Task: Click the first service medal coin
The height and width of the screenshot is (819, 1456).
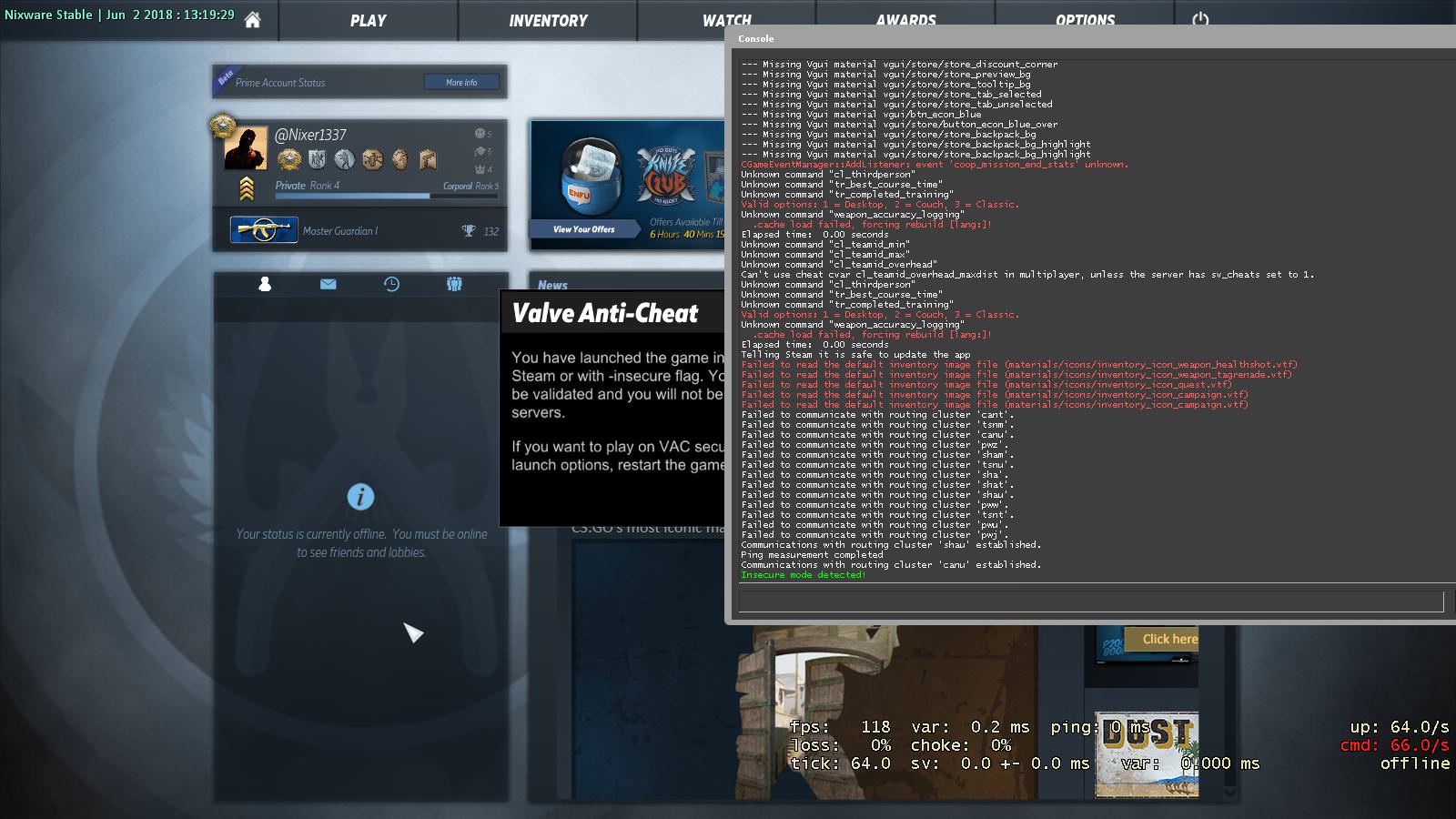Action: pyautogui.click(x=289, y=160)
